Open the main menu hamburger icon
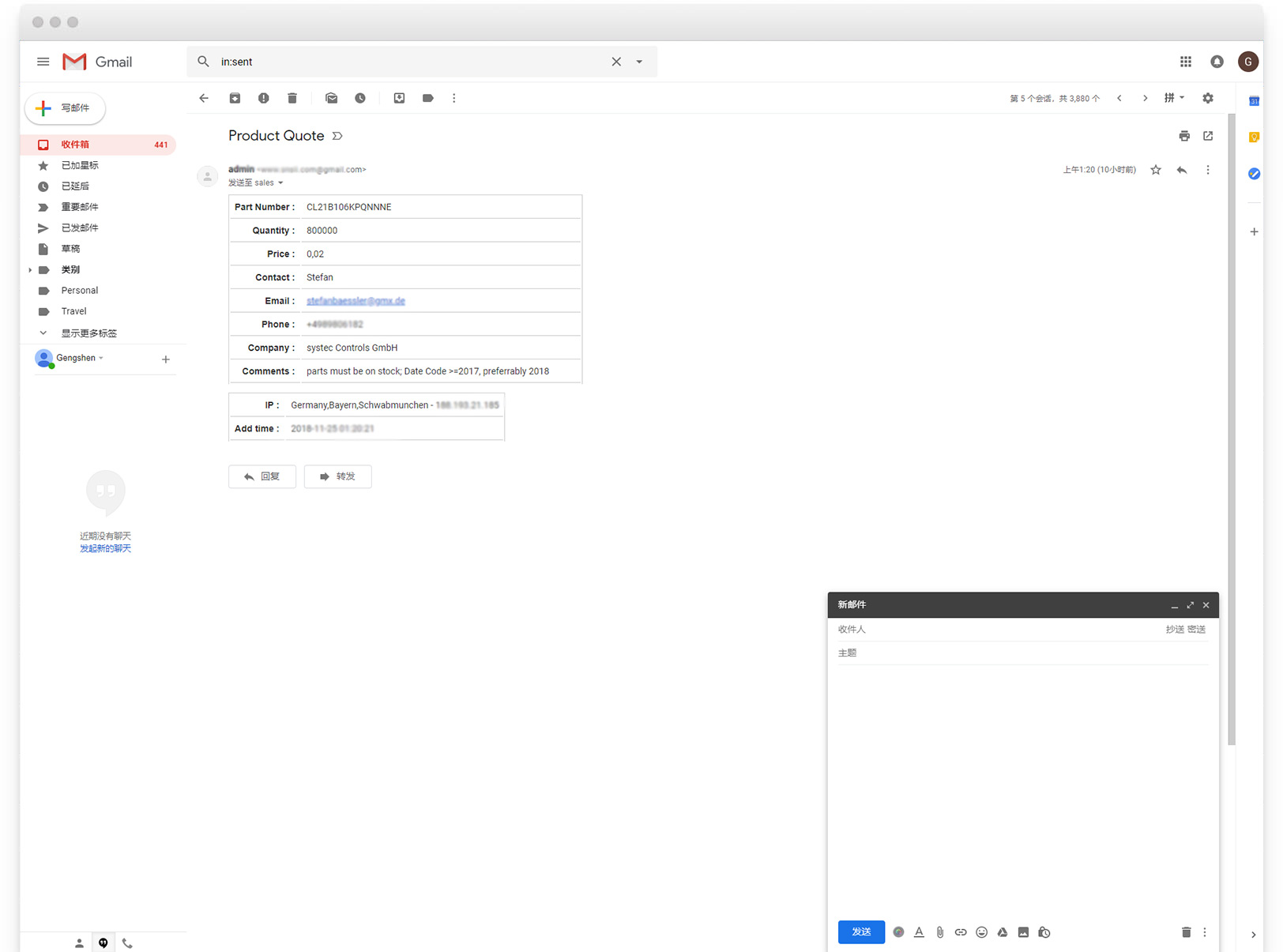The height and width of the screenshot is (952, 1283). 43,62
